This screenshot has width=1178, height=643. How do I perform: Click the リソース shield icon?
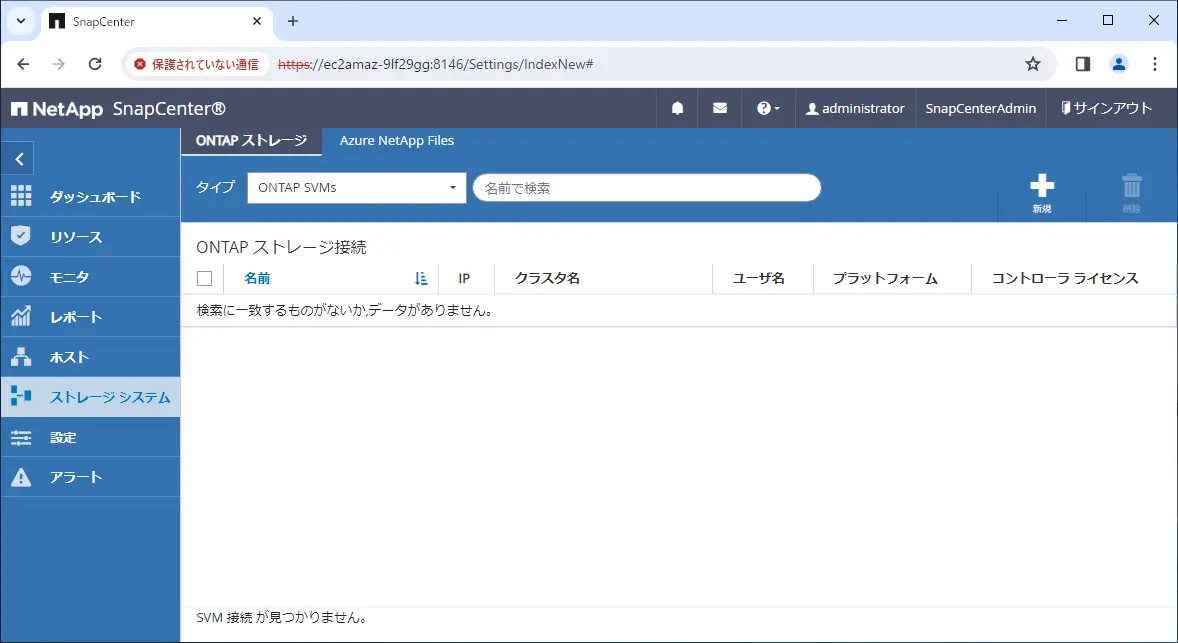pos(21,236)
